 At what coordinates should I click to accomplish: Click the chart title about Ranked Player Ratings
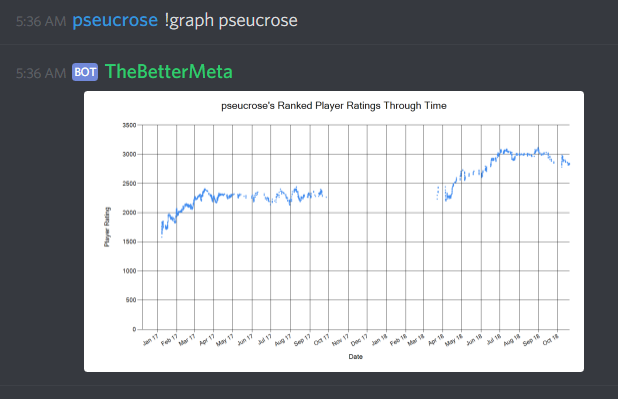pyautogui.click(x=334, y=106)
